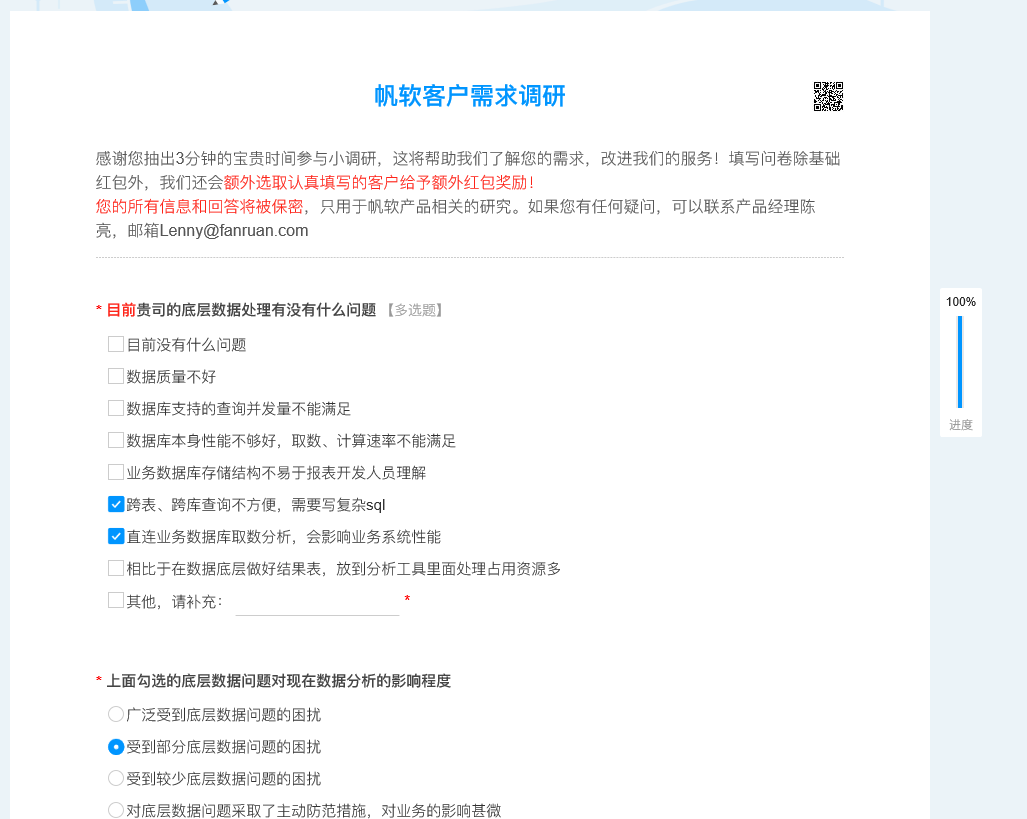This screenshot has height=819, width=1027.
Task: Check '数据质量不好' option
Action: point(116,376)
